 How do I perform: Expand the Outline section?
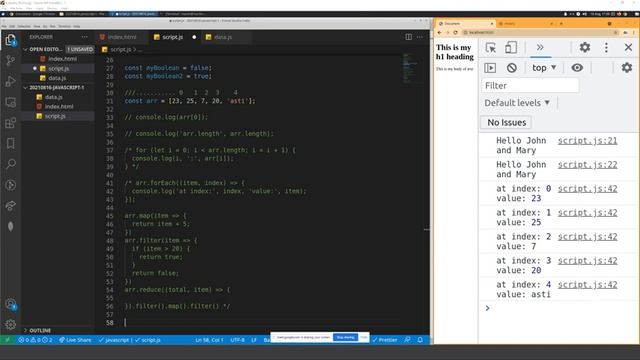tap(40, 330)
